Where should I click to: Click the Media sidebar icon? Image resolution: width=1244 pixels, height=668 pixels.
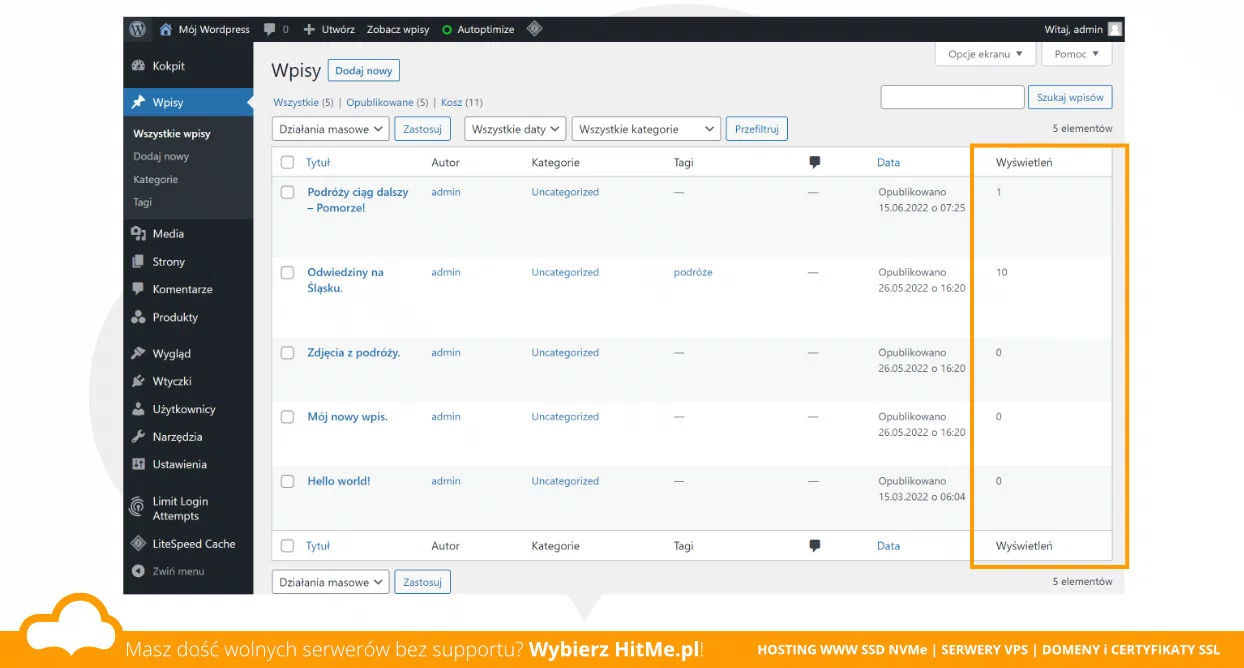pyautogui.click(x=139, y=234)
